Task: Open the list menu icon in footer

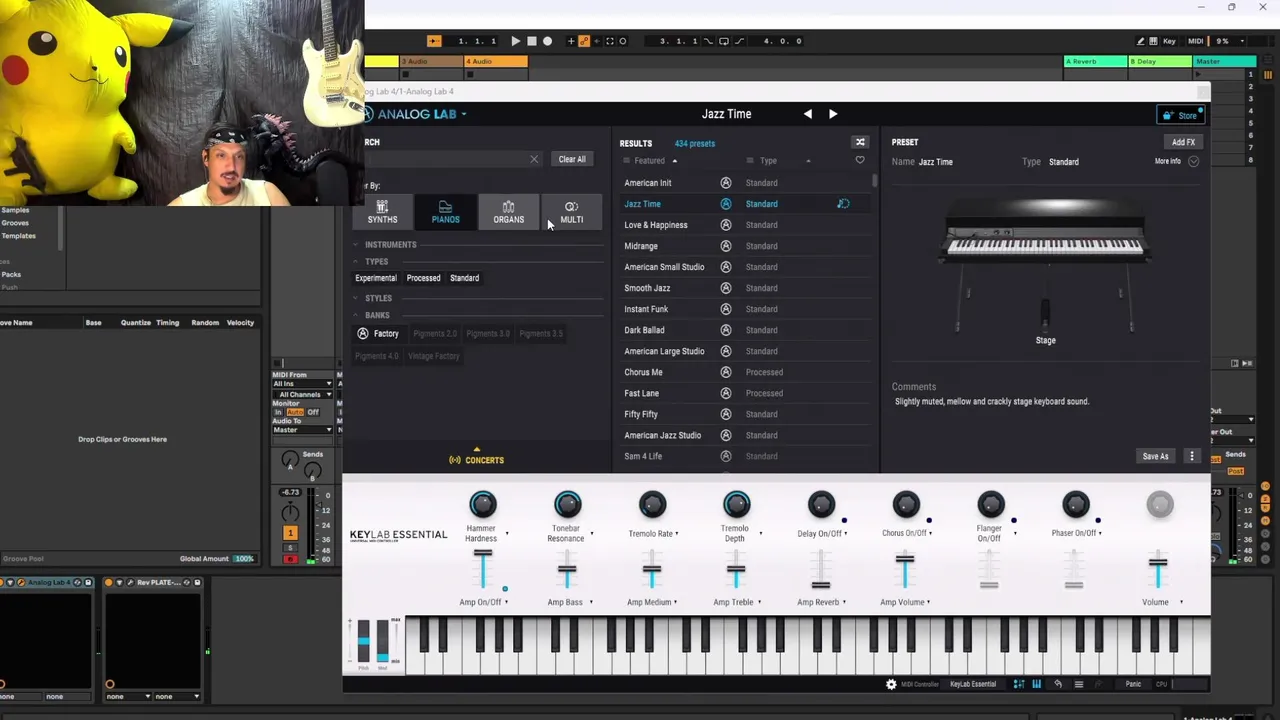Action: (x=1078, y=684)
